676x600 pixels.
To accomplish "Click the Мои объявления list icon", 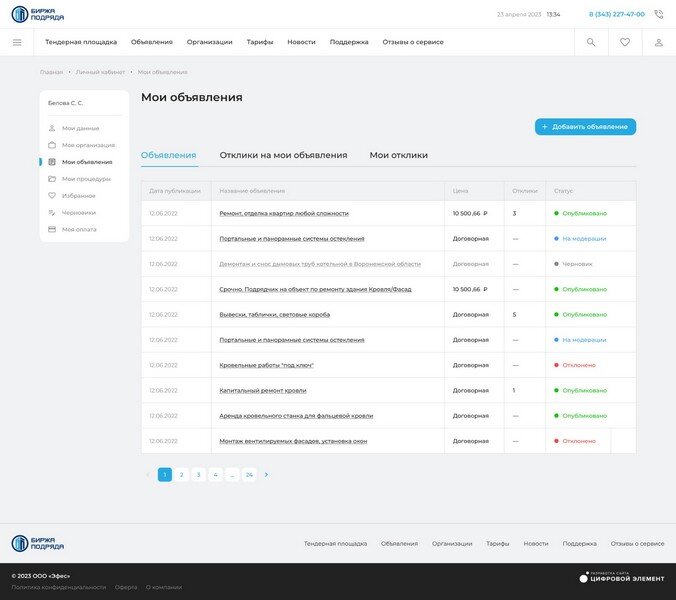I will tap(52, 162).
